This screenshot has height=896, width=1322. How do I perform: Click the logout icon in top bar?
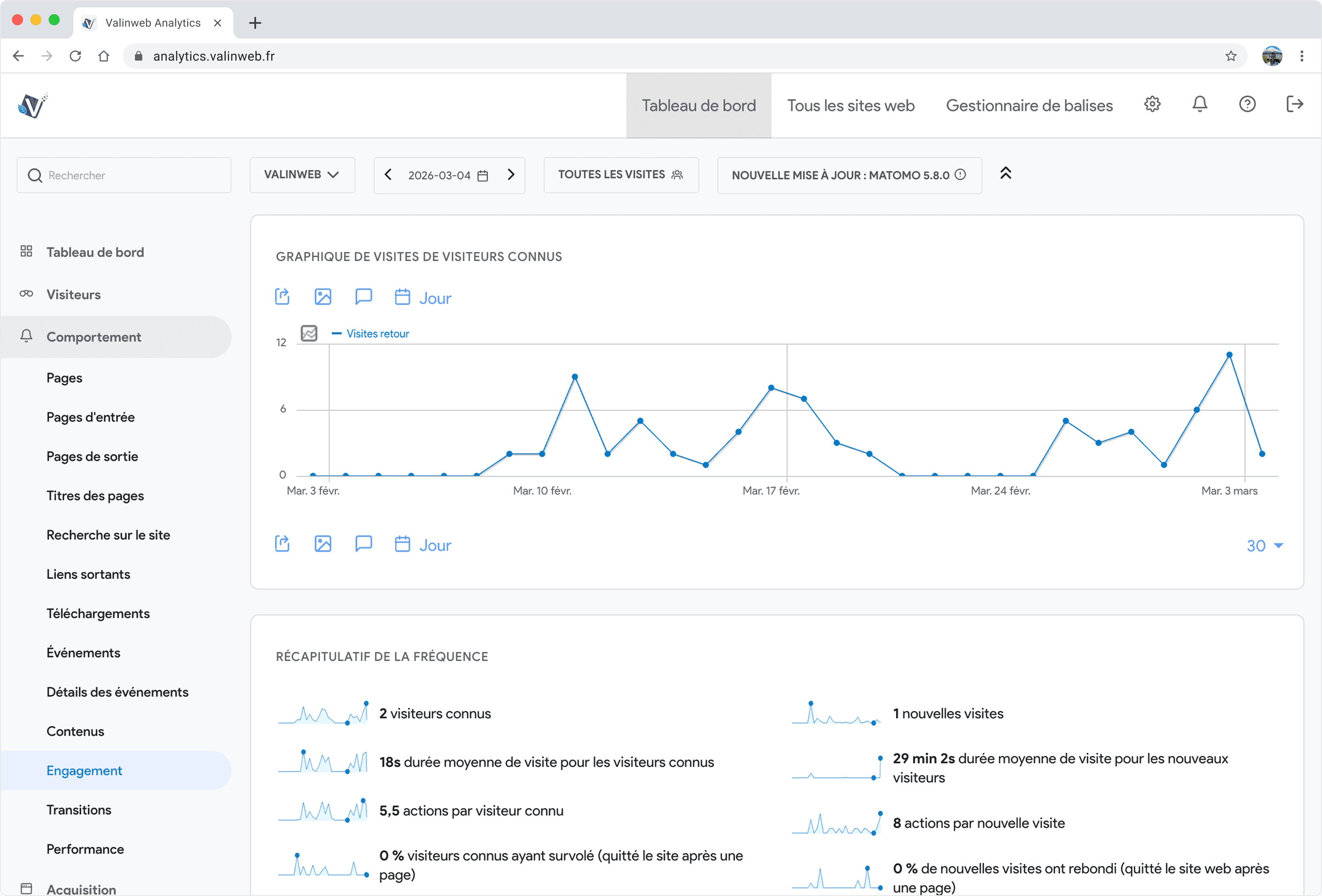(1295, 105)
